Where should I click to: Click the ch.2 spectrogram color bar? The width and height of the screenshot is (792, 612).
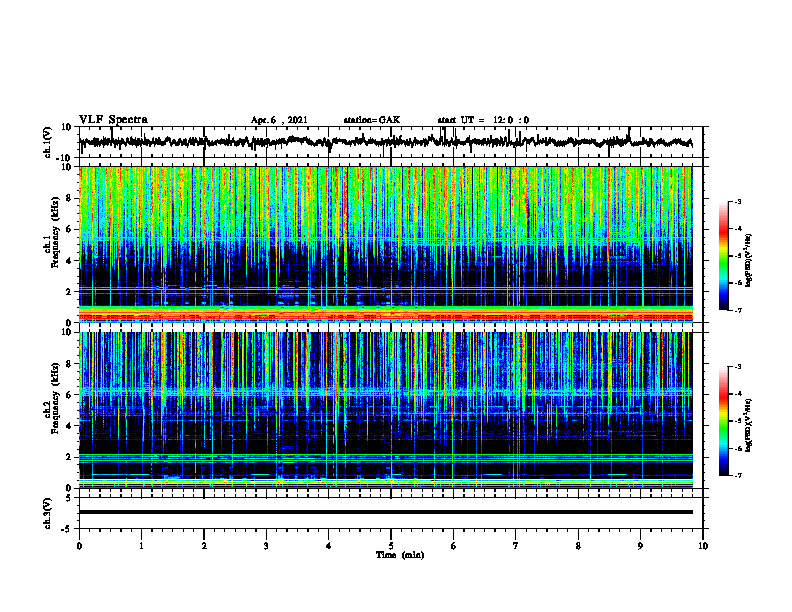tap(724, 421)
